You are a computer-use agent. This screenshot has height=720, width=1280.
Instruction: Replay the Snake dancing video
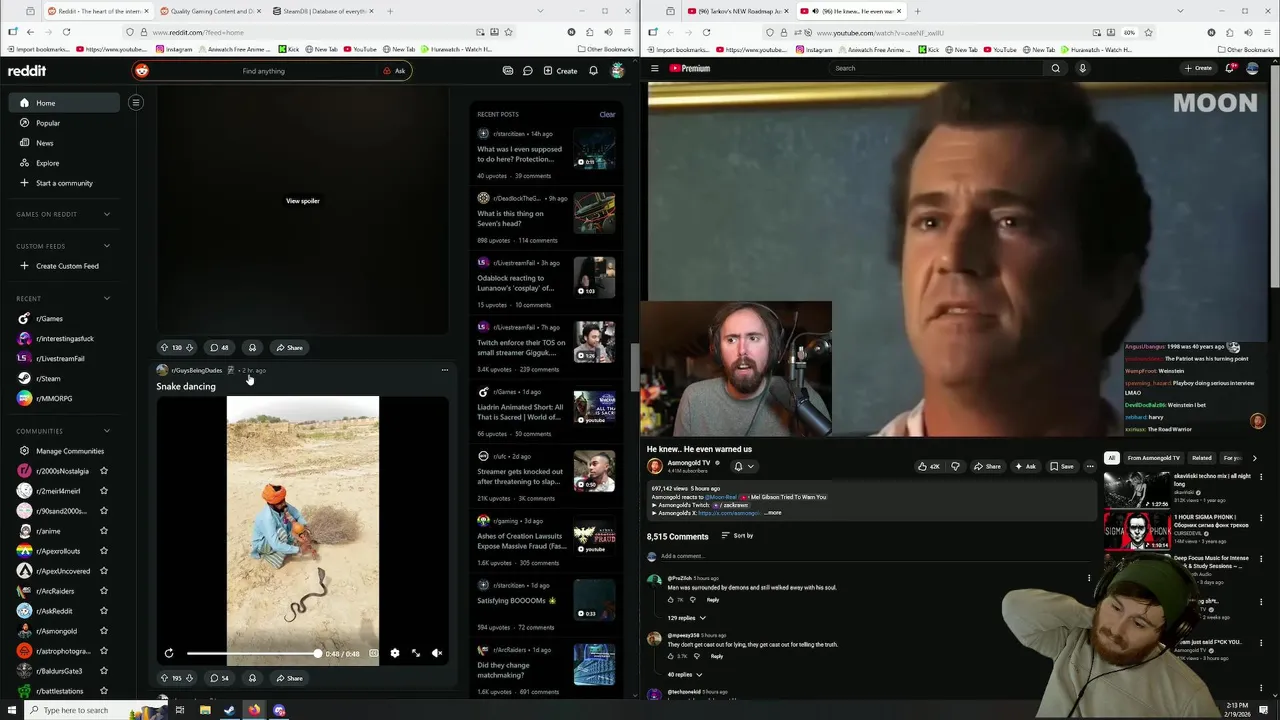(169, 653)
